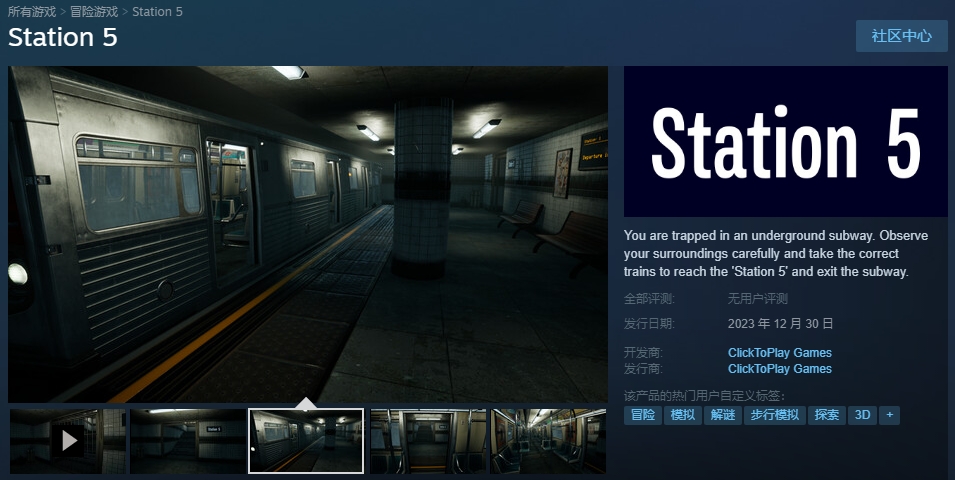Screen dimensions: 955x480
Task: Open the ClickToPlay Games developer link
Action: pos(780,353)
